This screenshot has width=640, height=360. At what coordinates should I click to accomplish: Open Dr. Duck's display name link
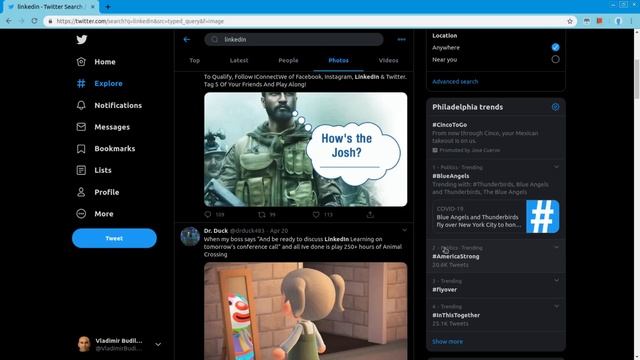coord(216,231)
